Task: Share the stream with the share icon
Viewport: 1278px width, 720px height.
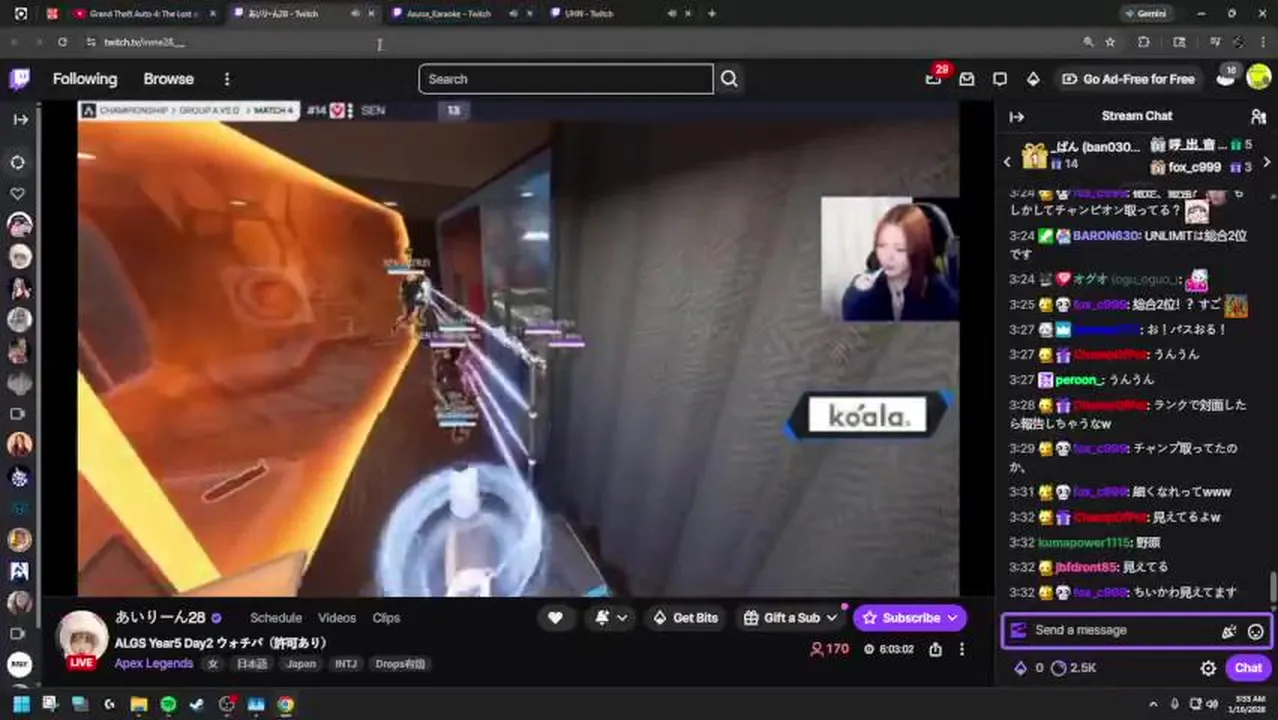Action: 935,649
